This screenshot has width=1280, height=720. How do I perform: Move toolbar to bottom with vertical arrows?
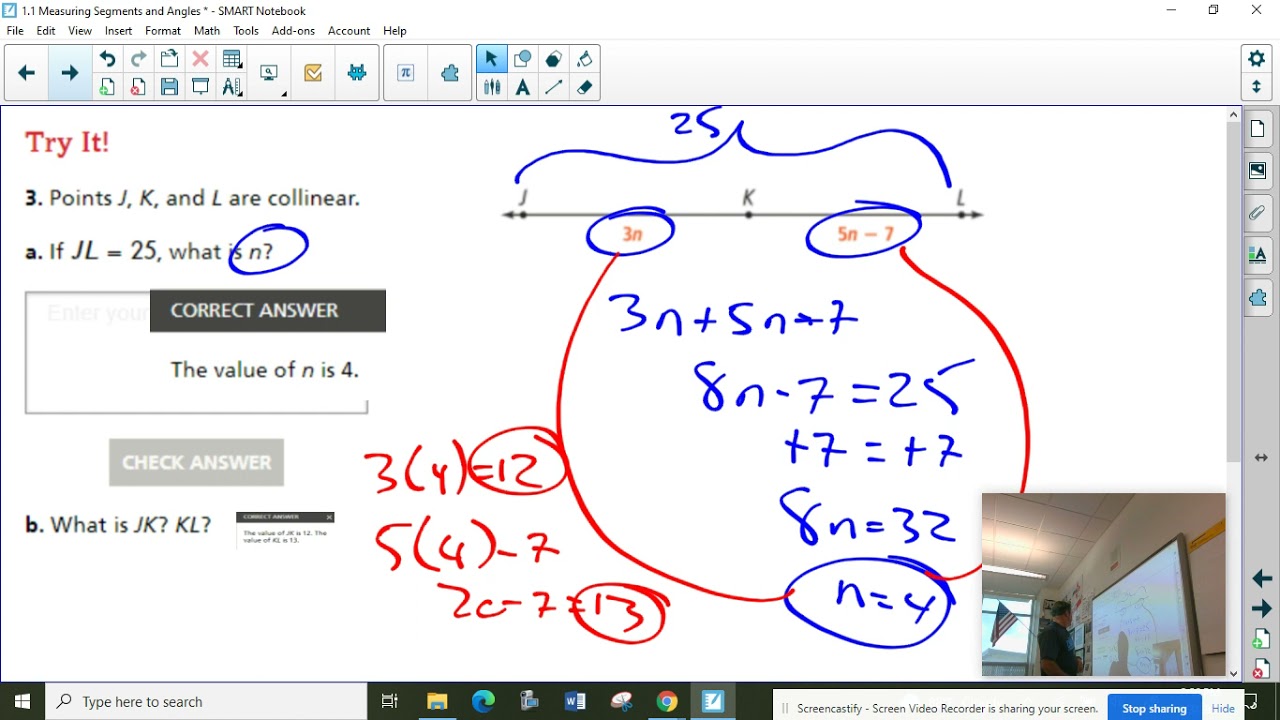pyautogui.click(x=1257, y=87)
